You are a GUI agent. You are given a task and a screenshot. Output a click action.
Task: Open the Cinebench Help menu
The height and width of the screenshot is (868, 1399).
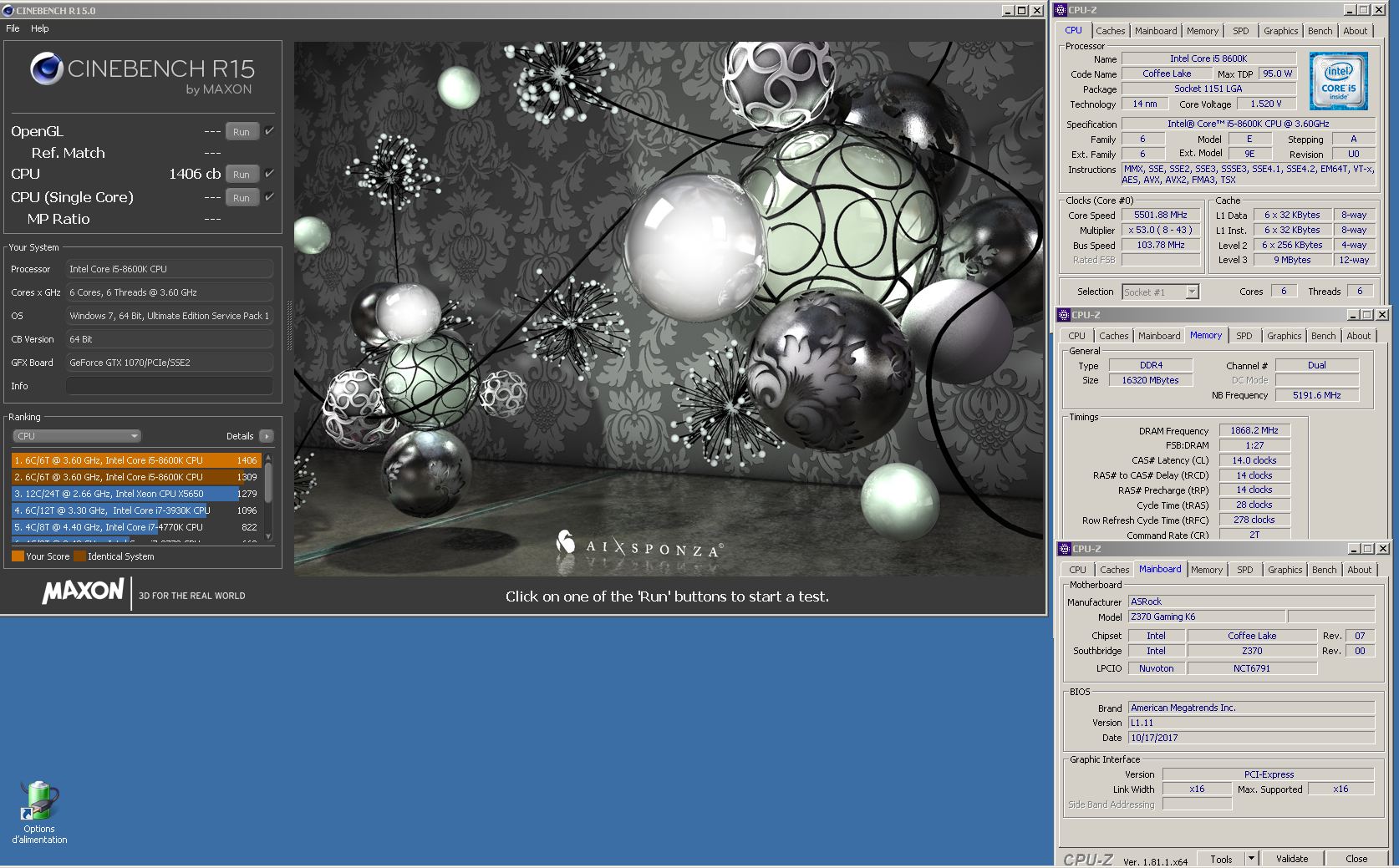click(40, 28)
